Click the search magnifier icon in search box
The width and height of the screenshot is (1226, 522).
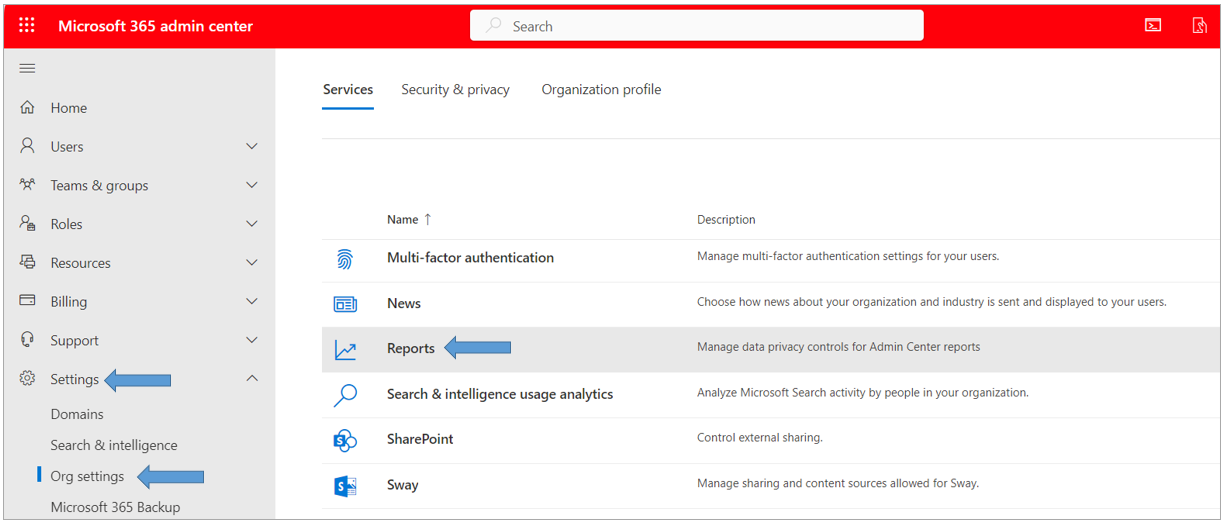pos(493,26)
